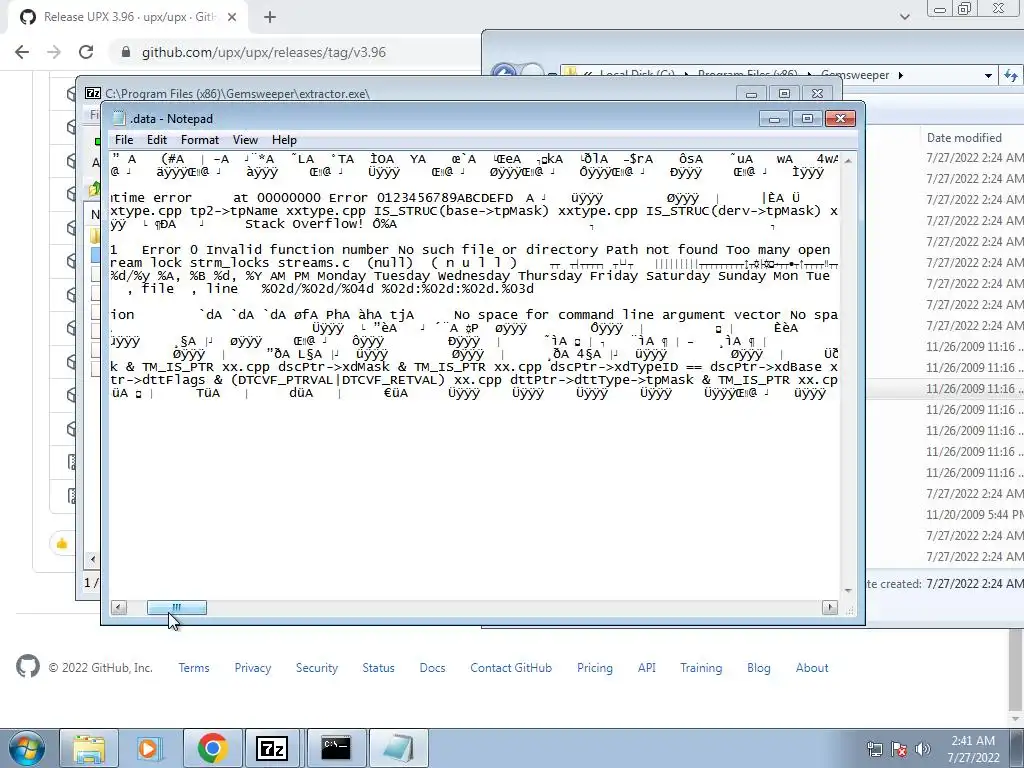This screenshot has height=768, width=1024.
Task: Open the Windows Start menu
Action: (27, 748)
